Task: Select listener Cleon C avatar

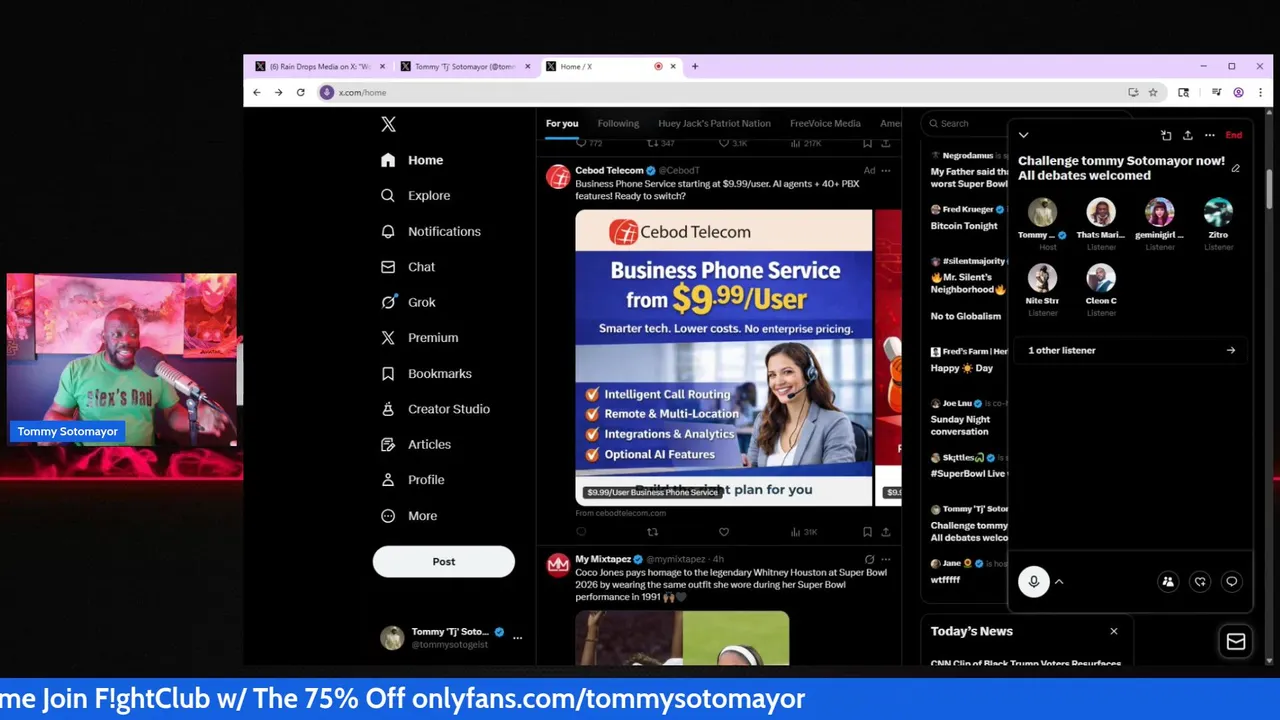Action: [1101, 278]
